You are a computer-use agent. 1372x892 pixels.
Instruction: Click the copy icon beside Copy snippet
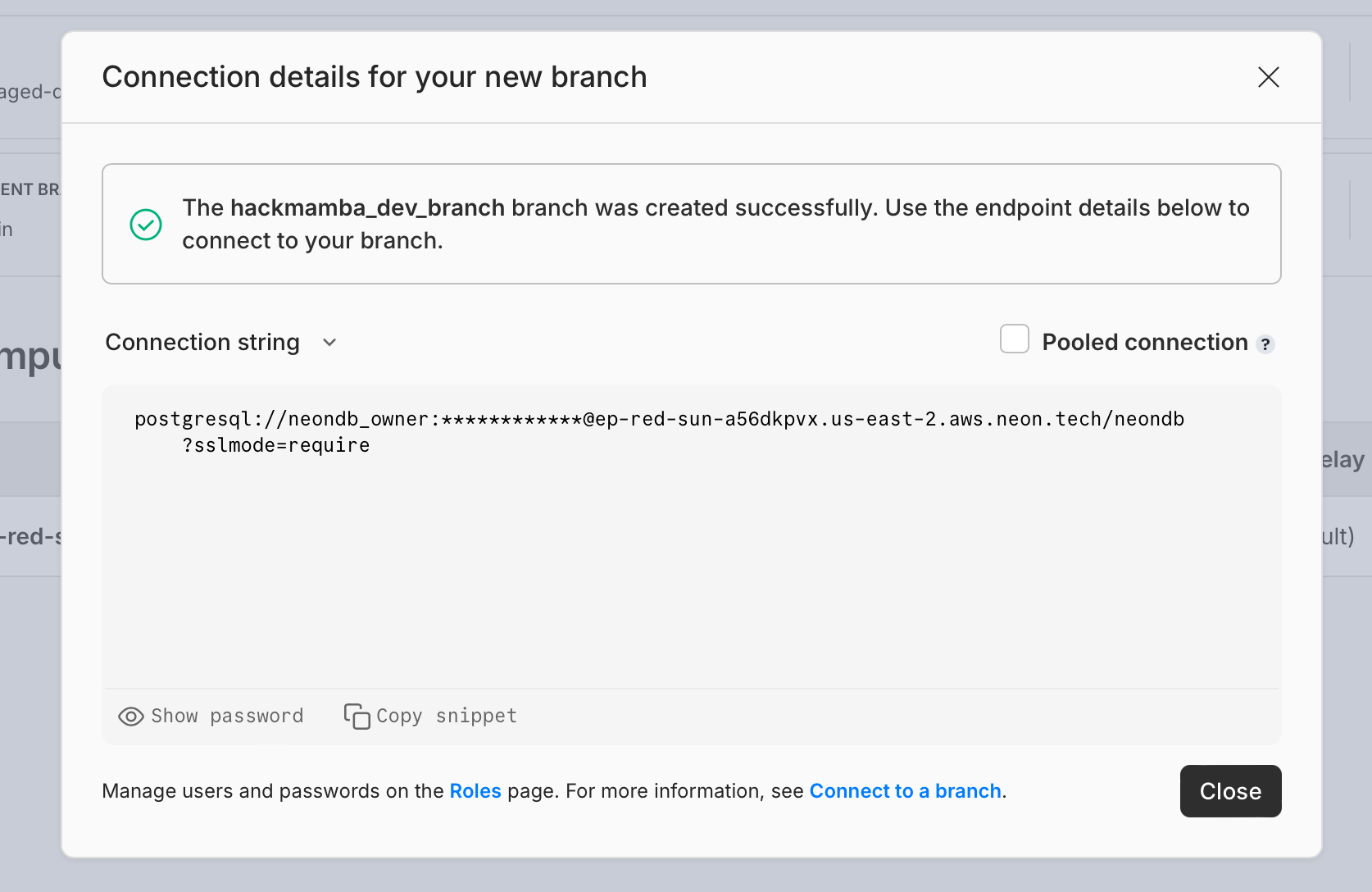(357, 717)
